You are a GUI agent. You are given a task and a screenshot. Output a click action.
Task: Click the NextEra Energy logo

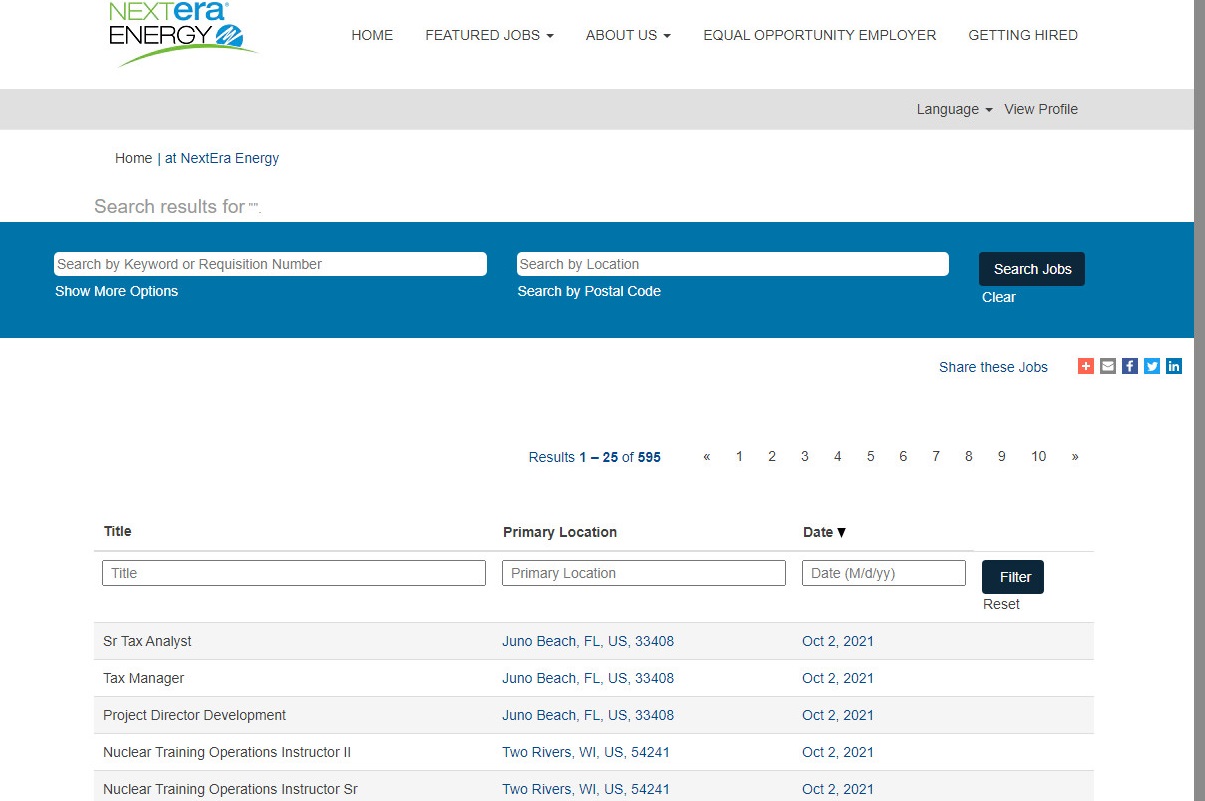[183, 35]
